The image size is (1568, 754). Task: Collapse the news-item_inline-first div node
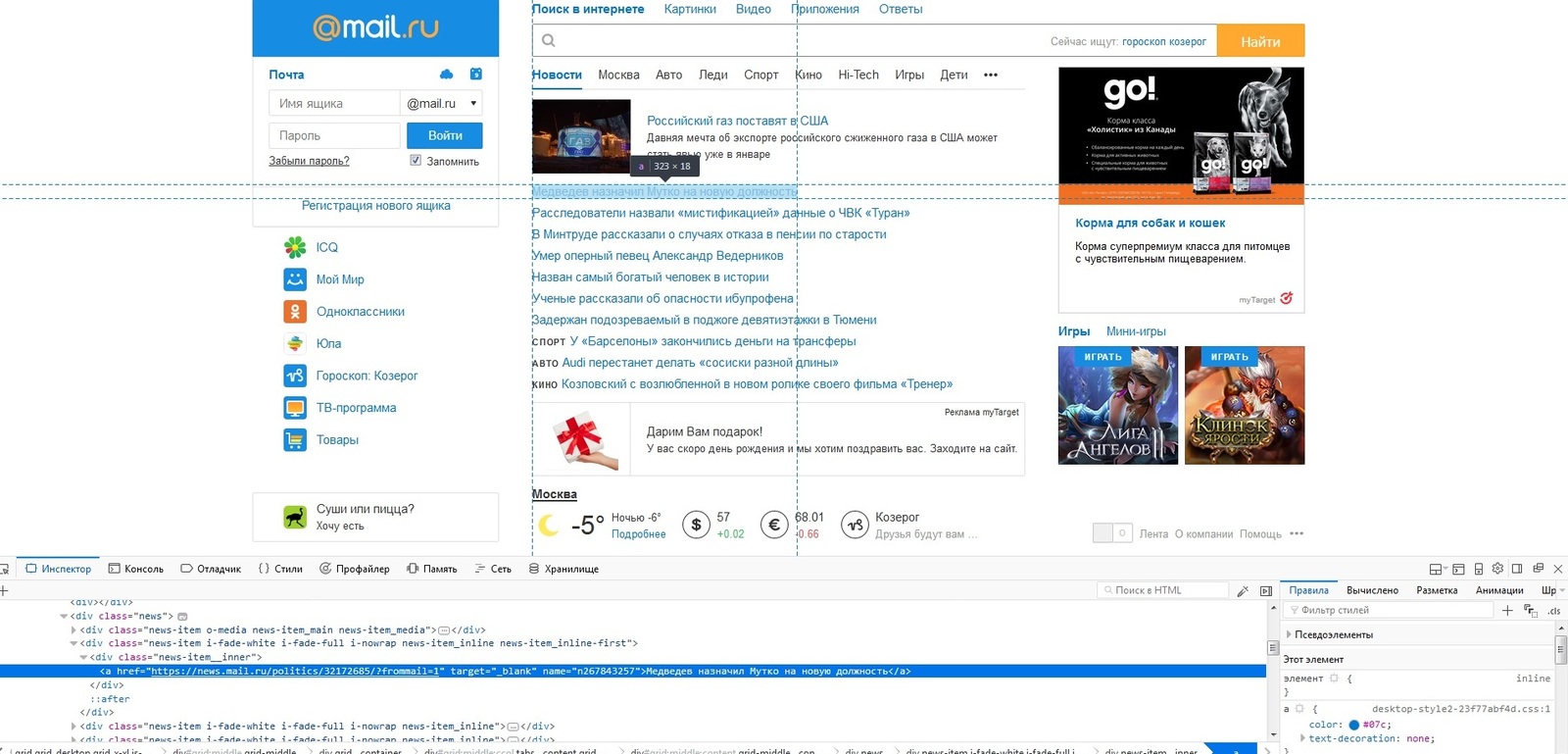pyautogui.click(x=73, y=643)
